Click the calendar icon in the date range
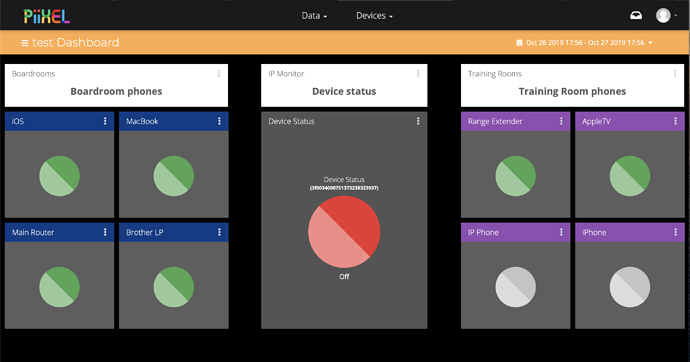Viewport: 690px width, 362px height. click(519, 43)
